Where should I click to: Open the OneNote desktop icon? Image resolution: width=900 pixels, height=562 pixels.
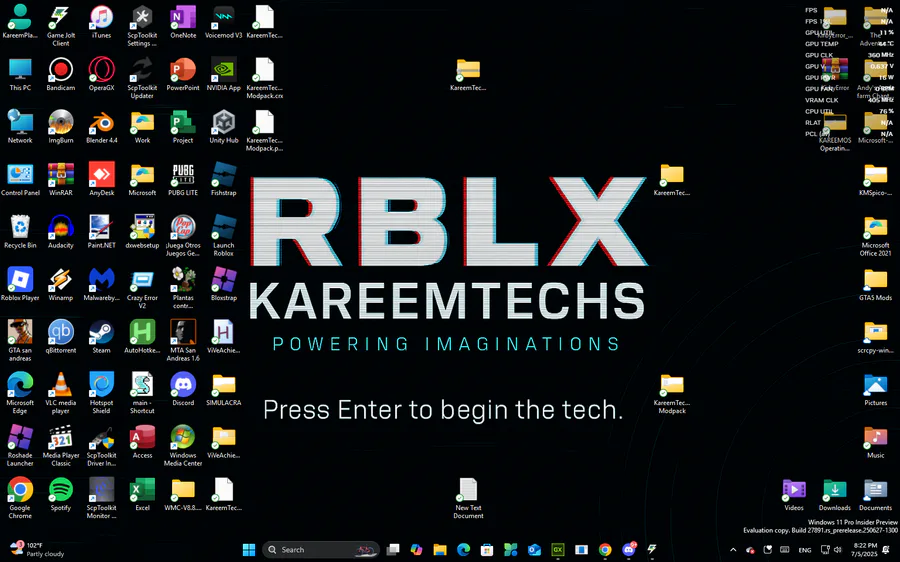(x=183, y=22)
